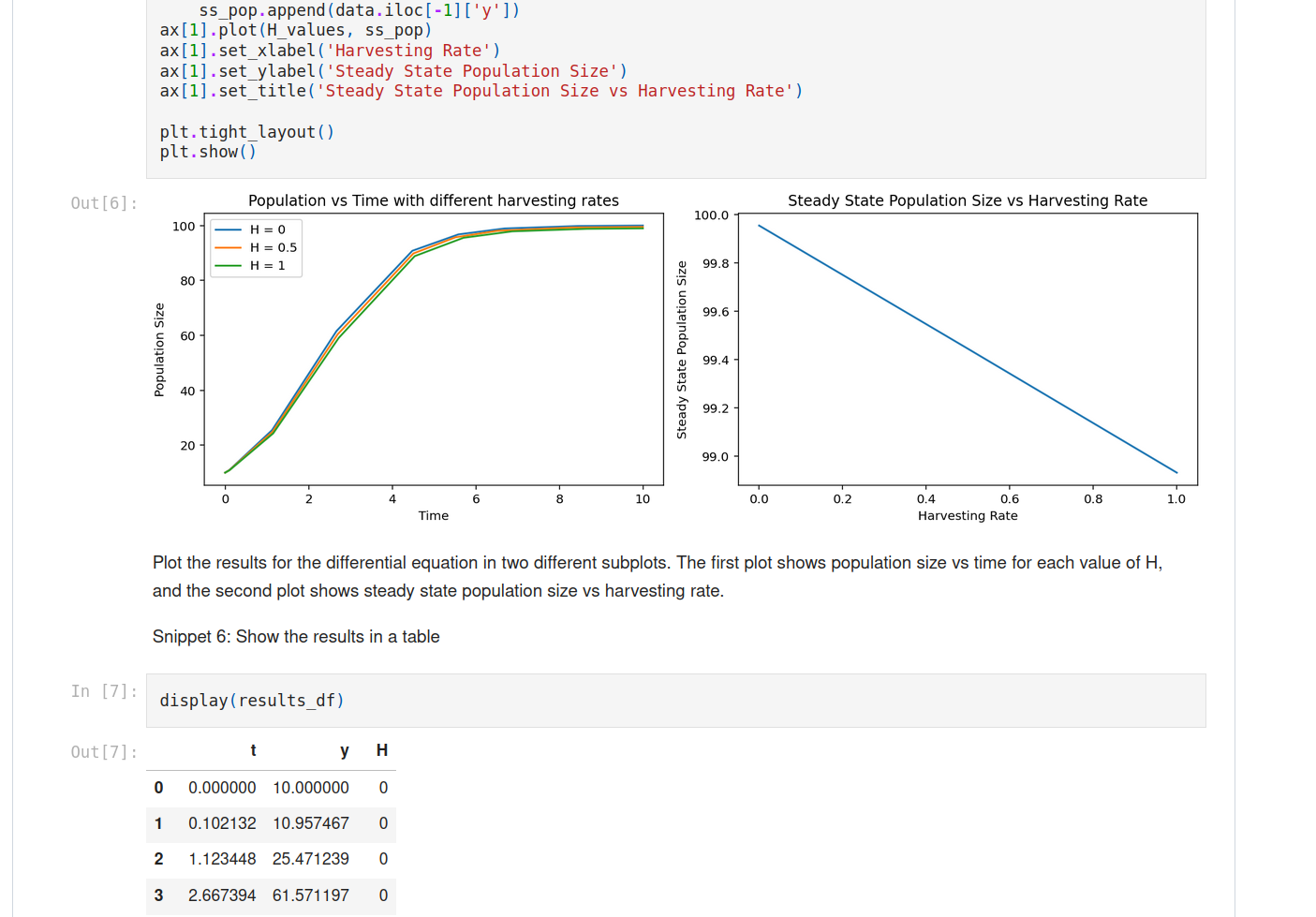This screenshot has width=1316, height=917.
Task: Click the Out[7]: output label
Action: pos(102,751)
